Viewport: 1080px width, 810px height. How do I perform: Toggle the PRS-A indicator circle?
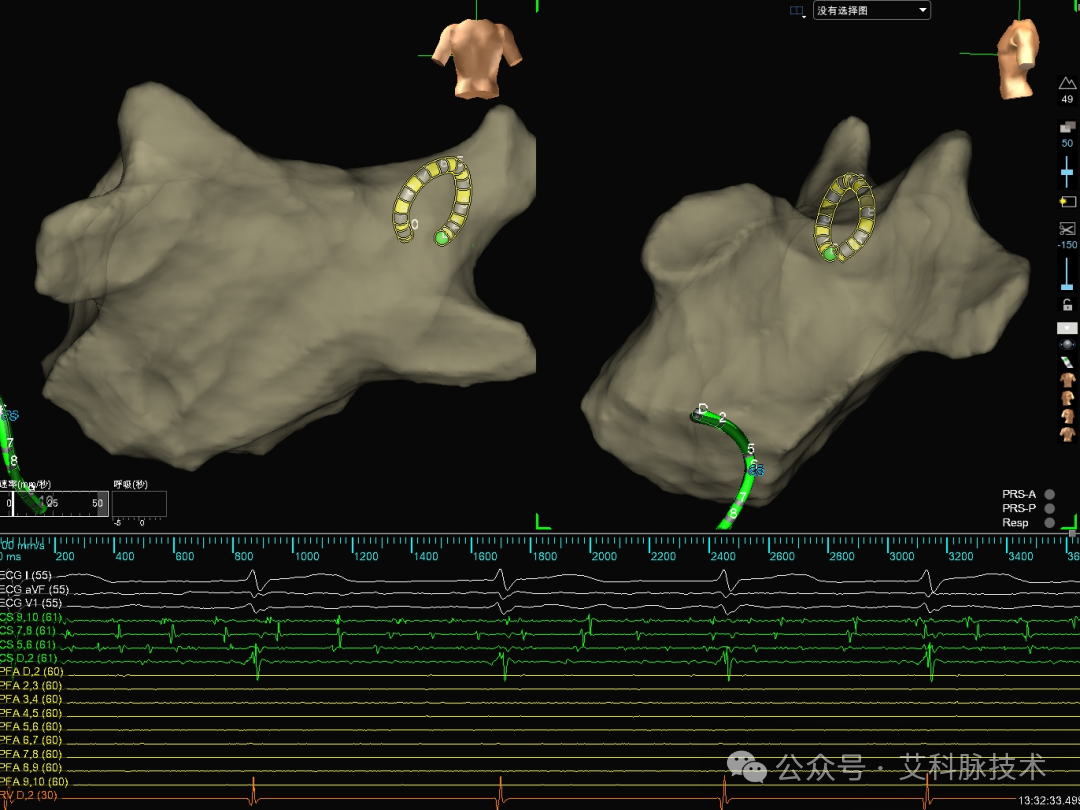(x=1050, y=494)
